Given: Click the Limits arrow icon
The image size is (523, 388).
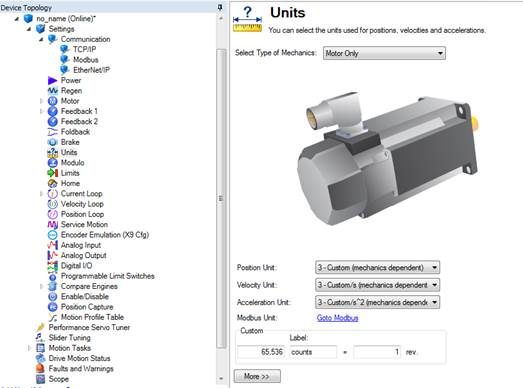Looking at the screenshot, I should click(x=52, y=173).
